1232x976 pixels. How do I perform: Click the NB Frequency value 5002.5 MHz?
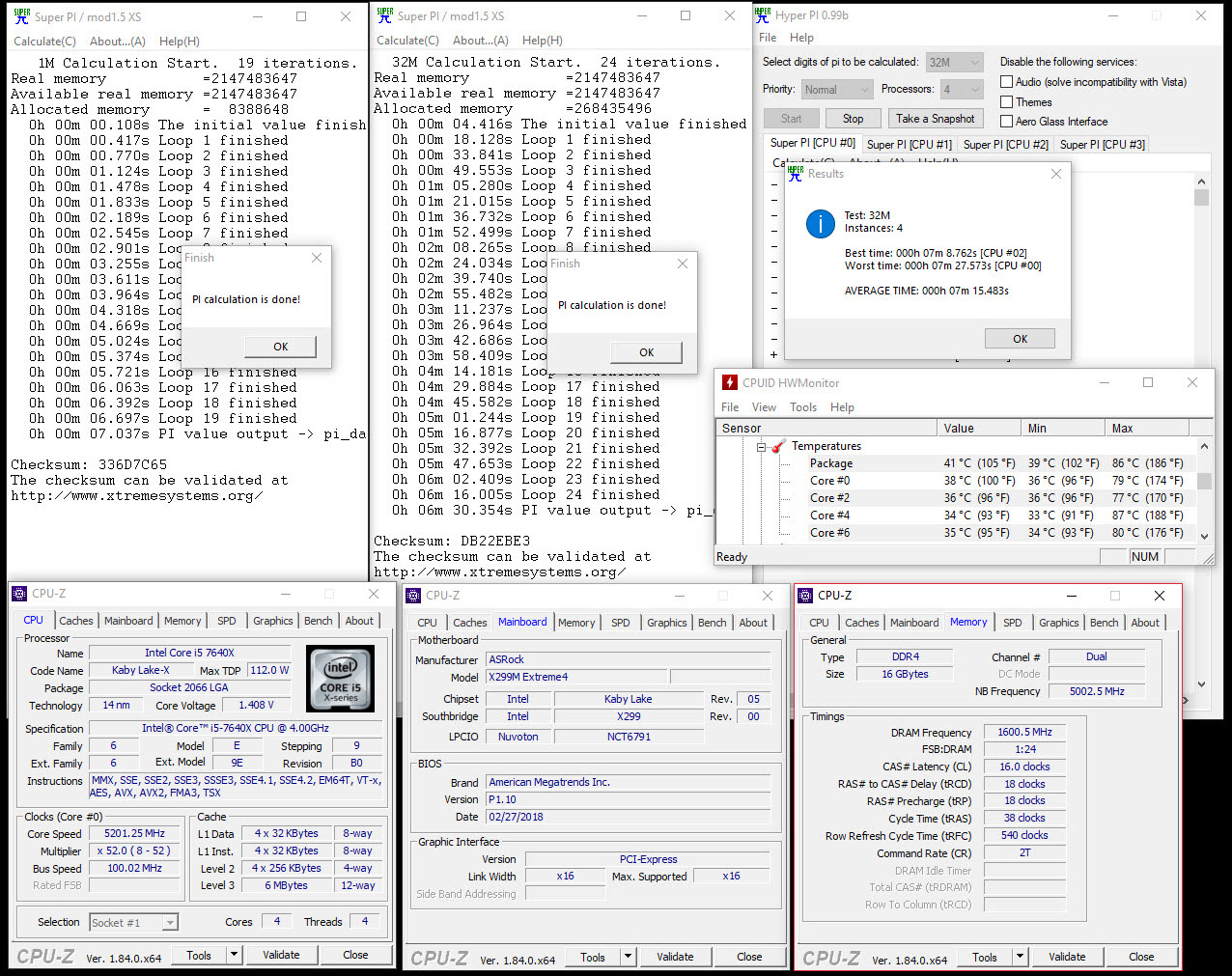coord(1097,691)
